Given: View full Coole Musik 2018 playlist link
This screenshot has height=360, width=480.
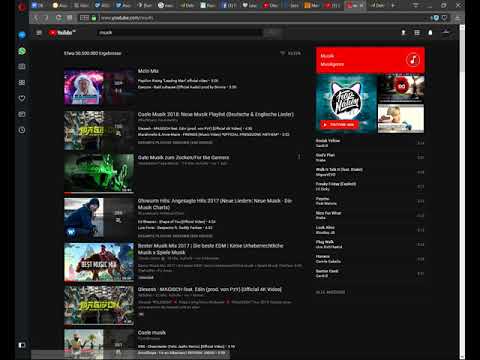Looking at the screenshot, I should point(175,142).
